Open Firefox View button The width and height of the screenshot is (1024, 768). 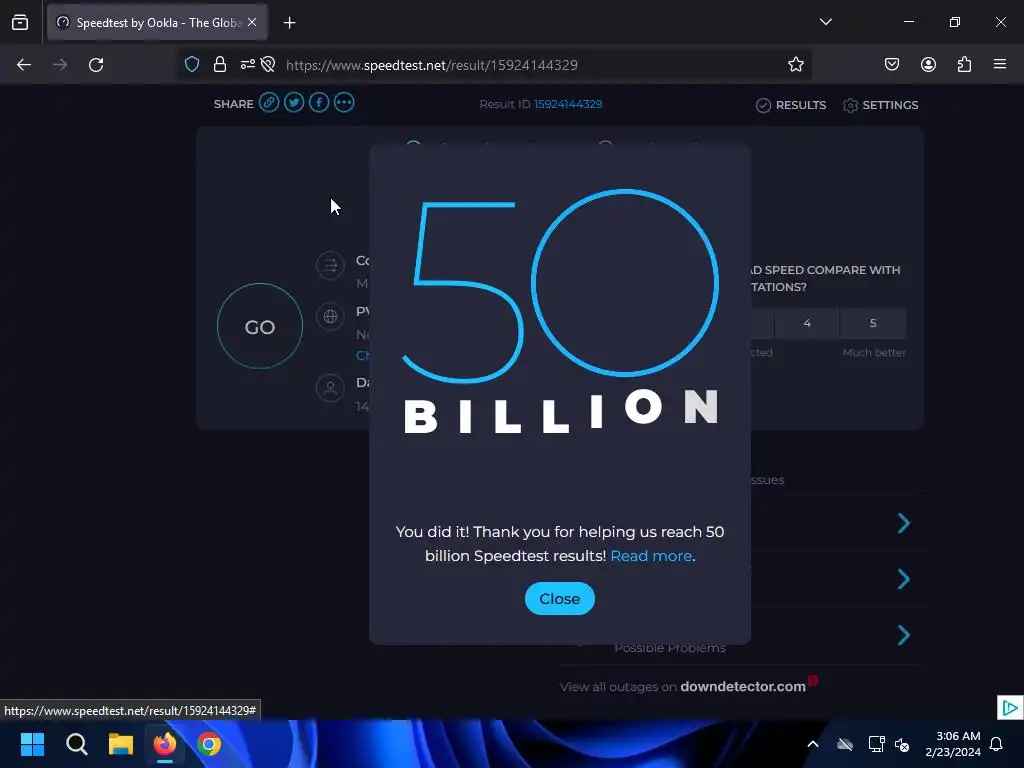click(x=20, y=23)
